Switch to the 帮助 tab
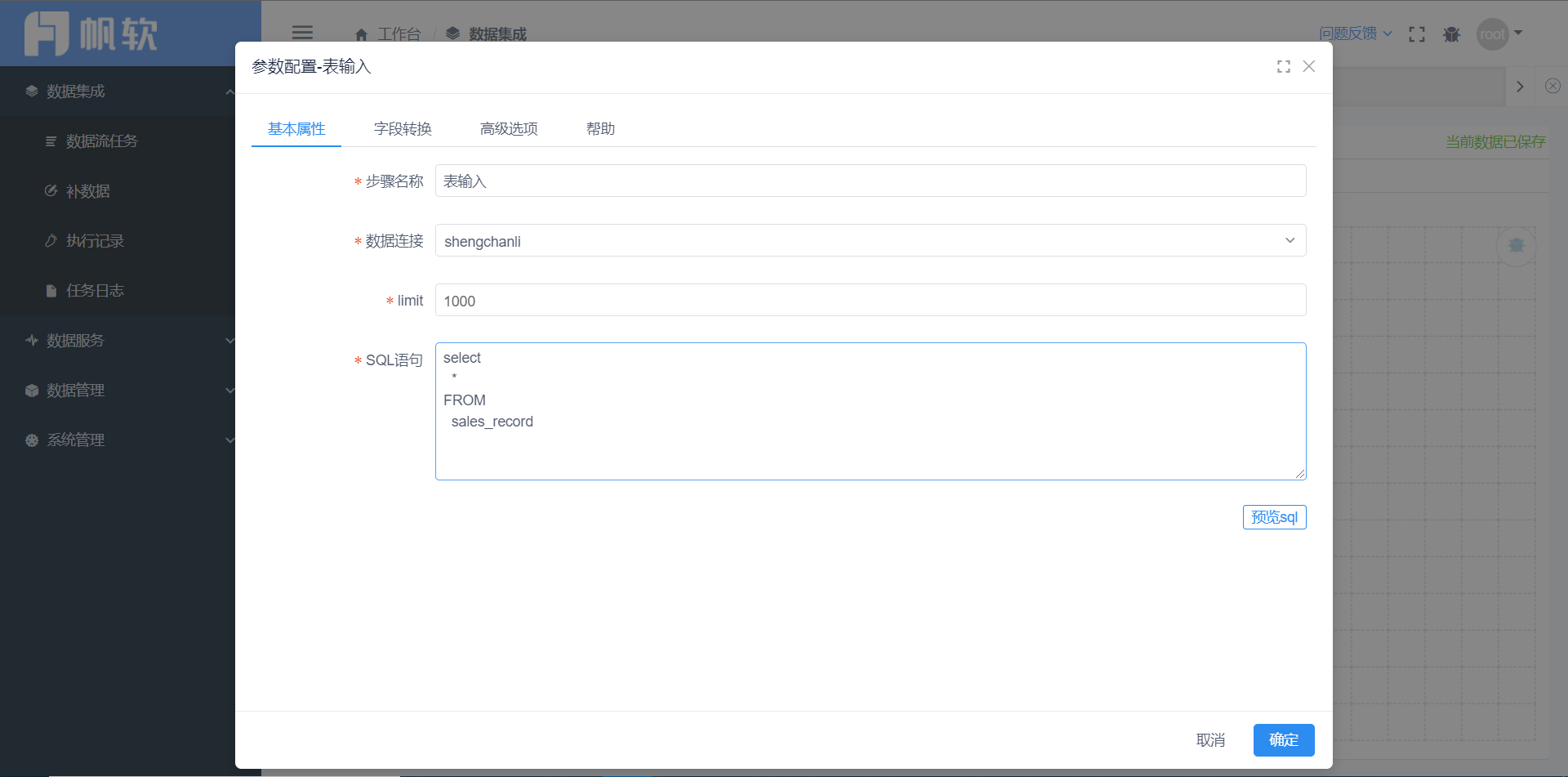 (600, 129)
